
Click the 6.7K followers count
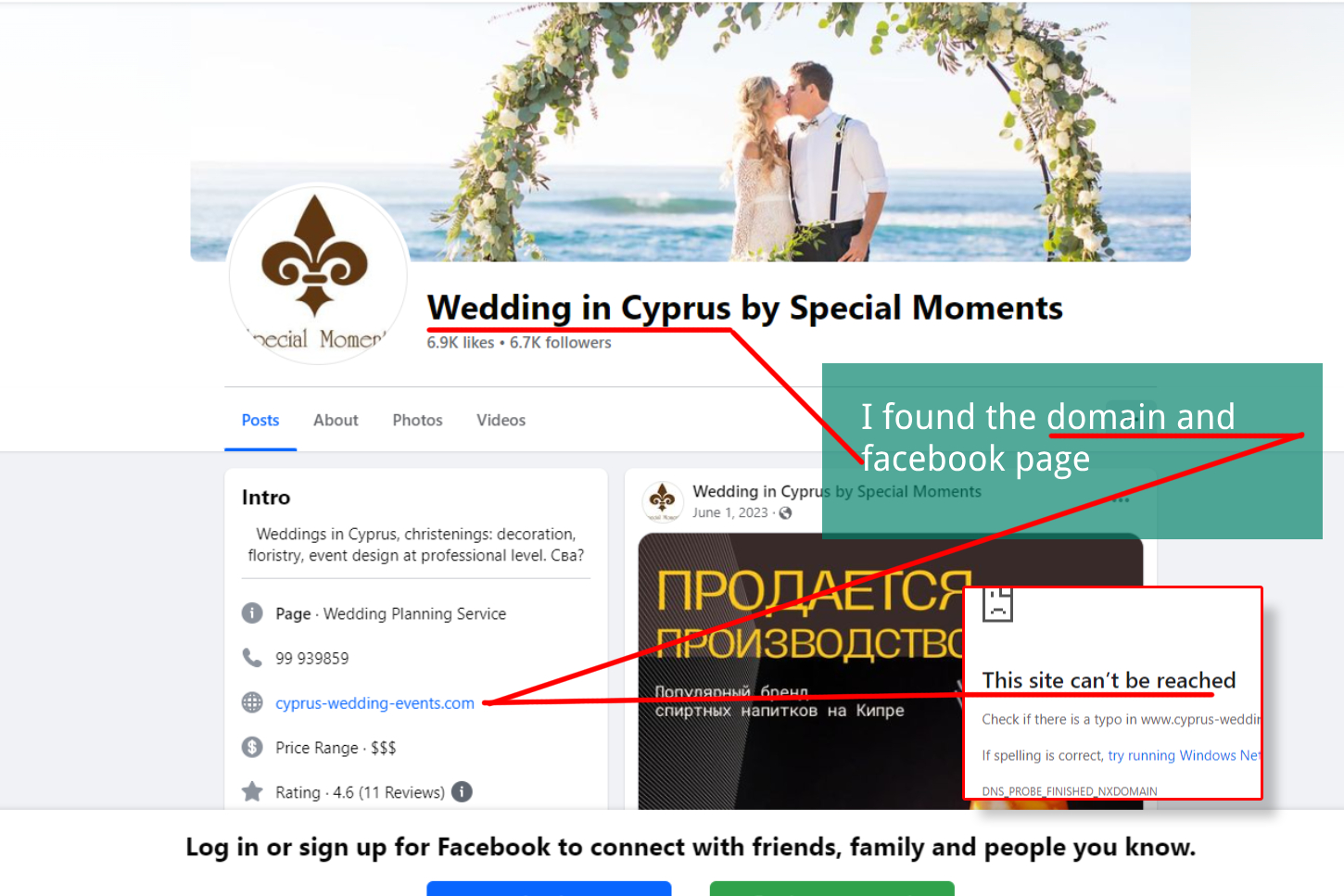(561, 343)
